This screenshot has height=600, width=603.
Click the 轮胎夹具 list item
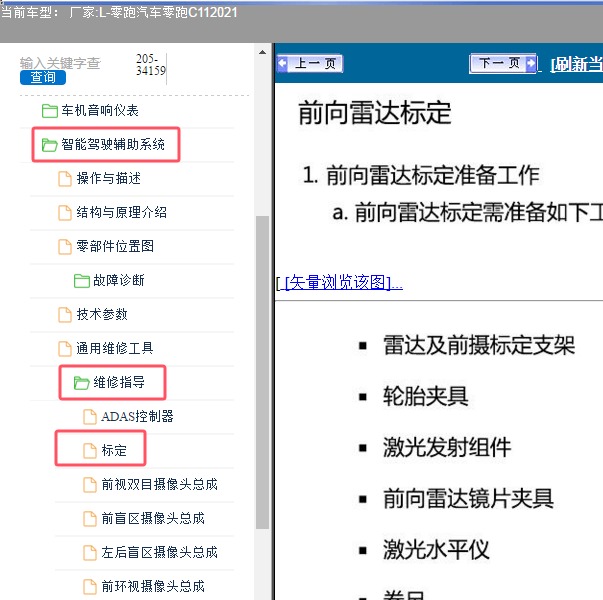425,396
